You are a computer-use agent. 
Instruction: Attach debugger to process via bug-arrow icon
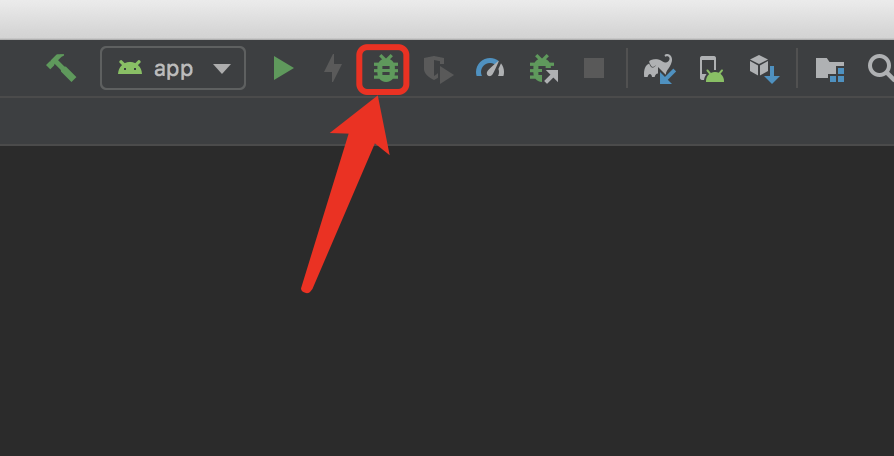coord(543,68)
